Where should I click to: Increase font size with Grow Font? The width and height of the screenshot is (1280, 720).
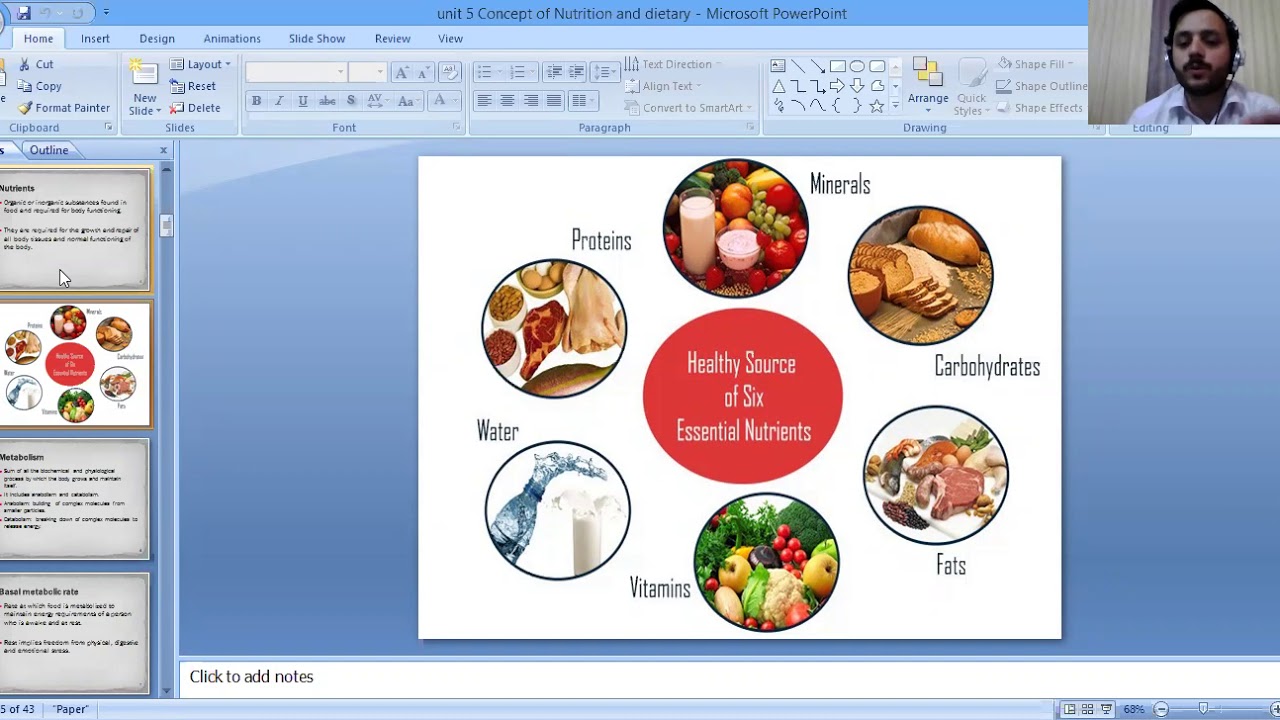pos(401,72)
